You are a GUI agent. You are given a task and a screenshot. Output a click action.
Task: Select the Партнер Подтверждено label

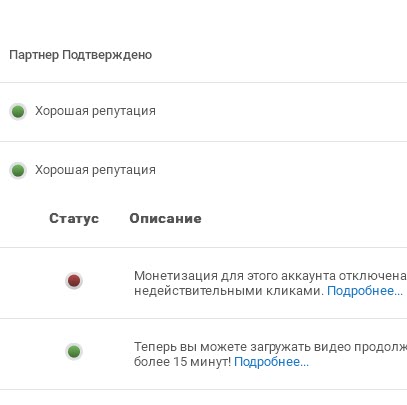80,55
